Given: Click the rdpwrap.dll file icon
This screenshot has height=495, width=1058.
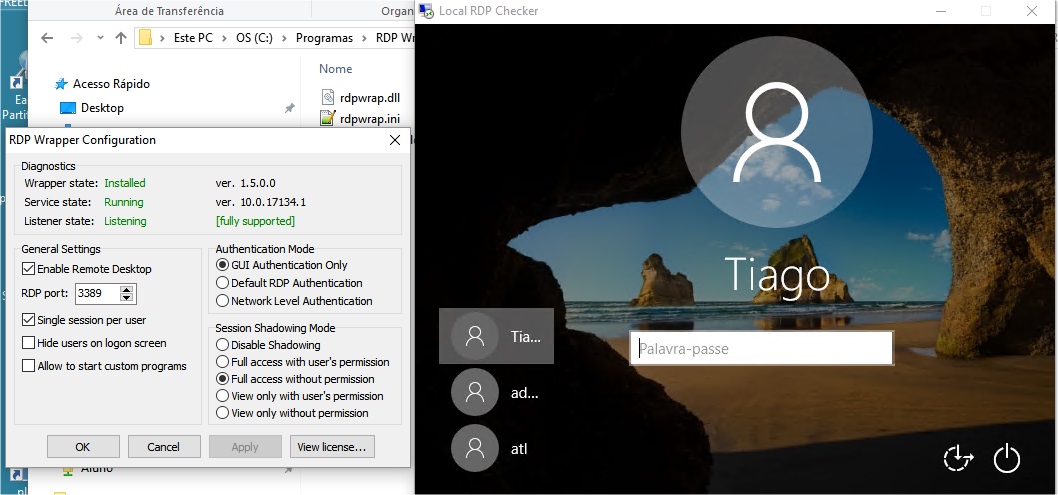Looking at the screenshot, I should click(328, 97).
